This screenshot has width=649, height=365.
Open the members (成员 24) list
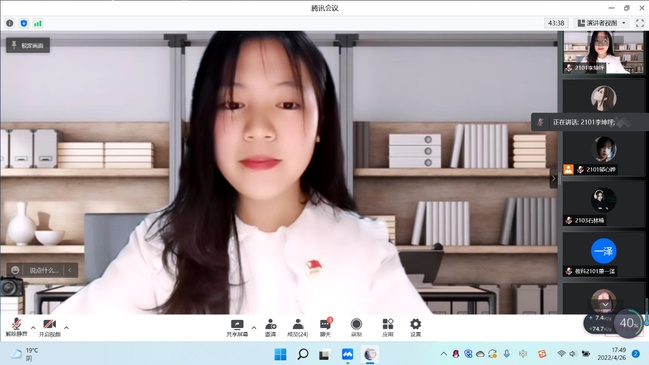(298, 328)
